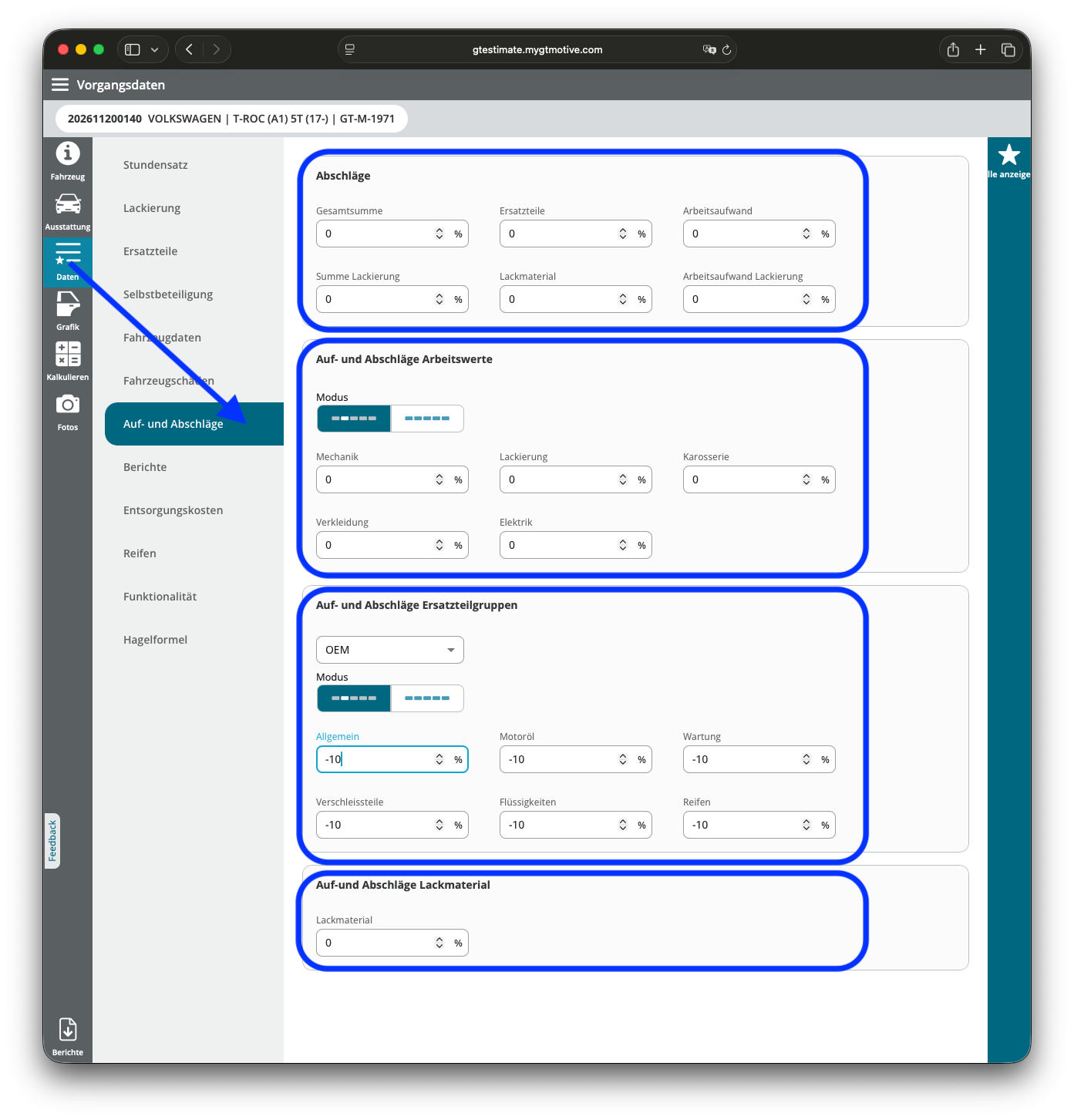Click the Berichte download icon at sidebar bottom
This screenshot has width=1074, height=1120.
click(68, 1037)
